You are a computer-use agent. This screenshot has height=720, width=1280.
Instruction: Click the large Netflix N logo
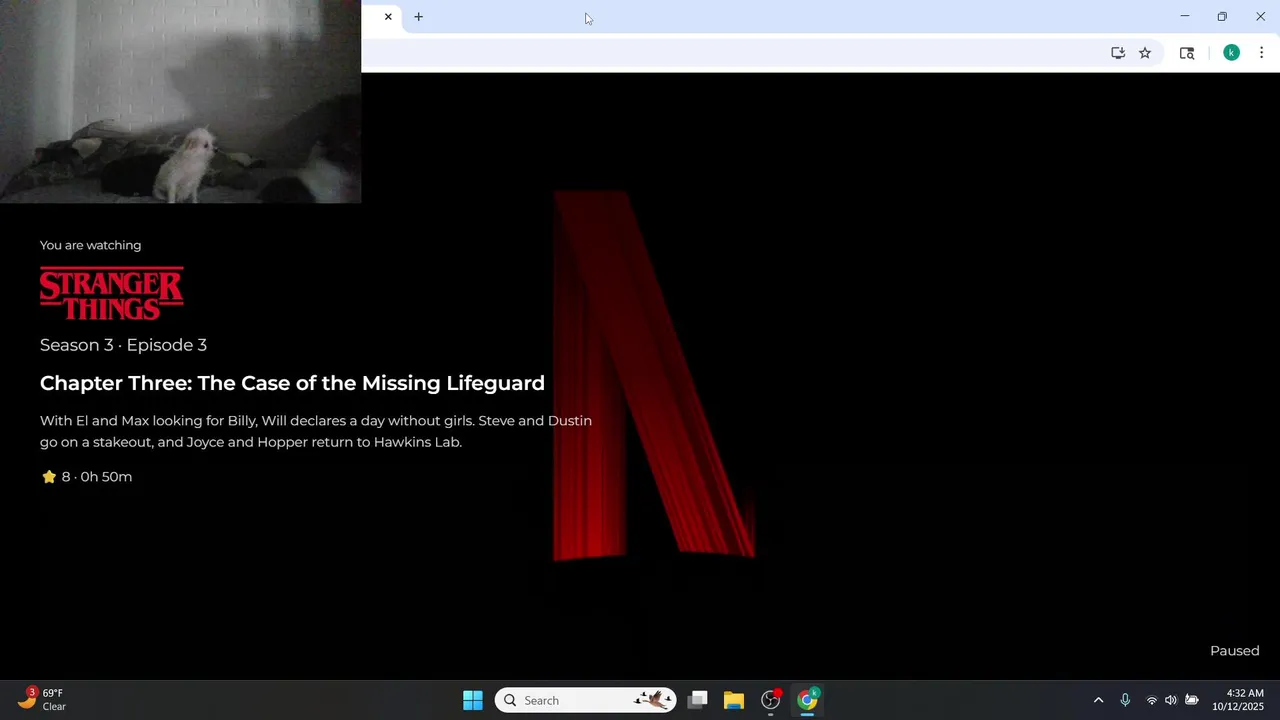654,375
